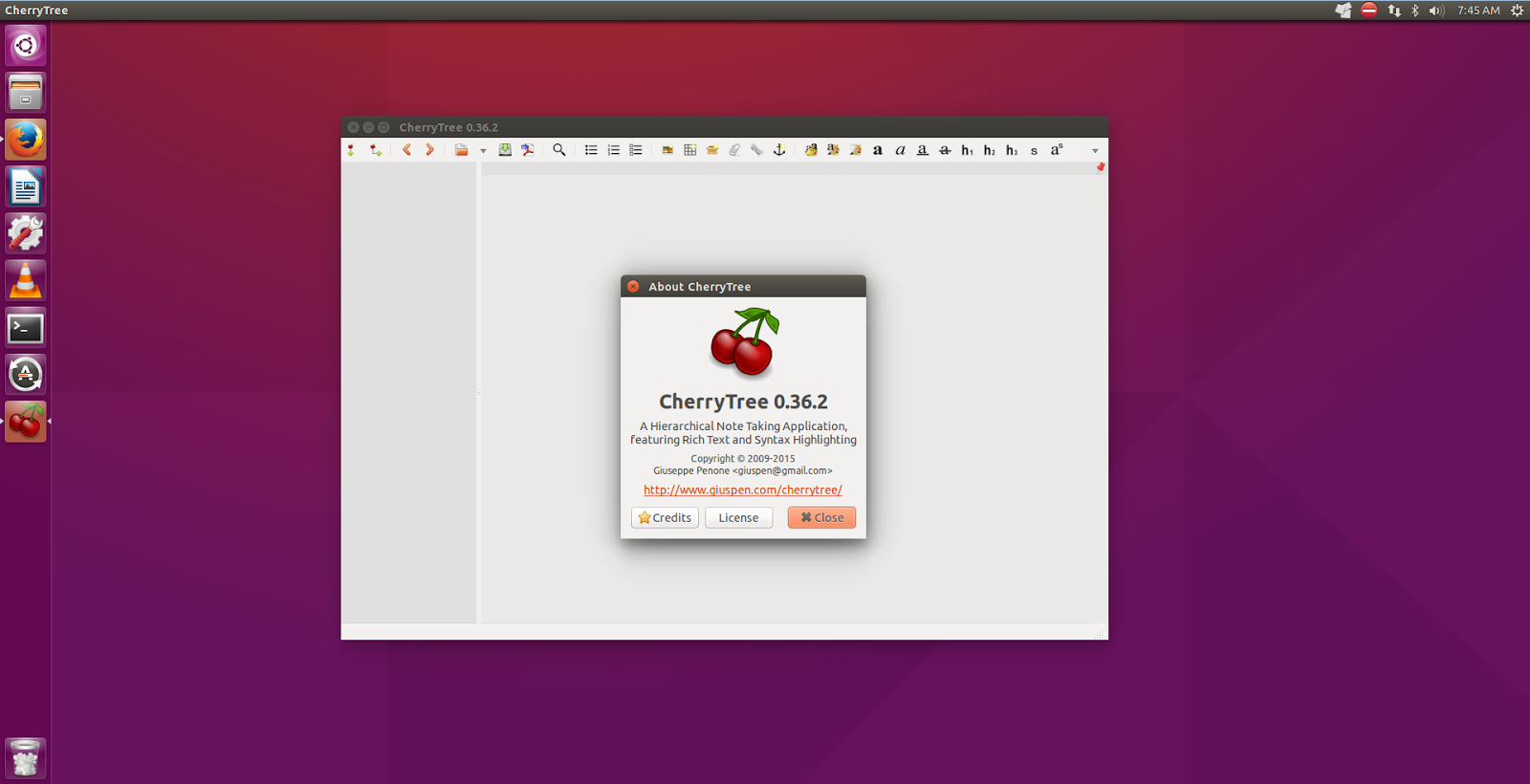Open Terminal from the dock
The height and width of the screenshot is (784, 1530).
pyautogui.click(x=26, y=328)
